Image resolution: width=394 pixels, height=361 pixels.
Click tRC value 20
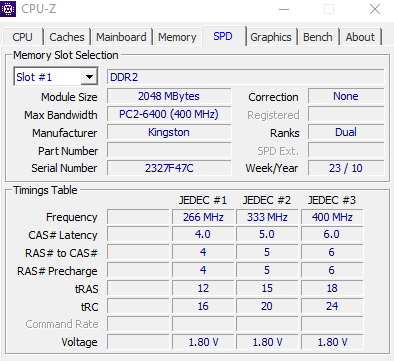click(x=267, y=306)
